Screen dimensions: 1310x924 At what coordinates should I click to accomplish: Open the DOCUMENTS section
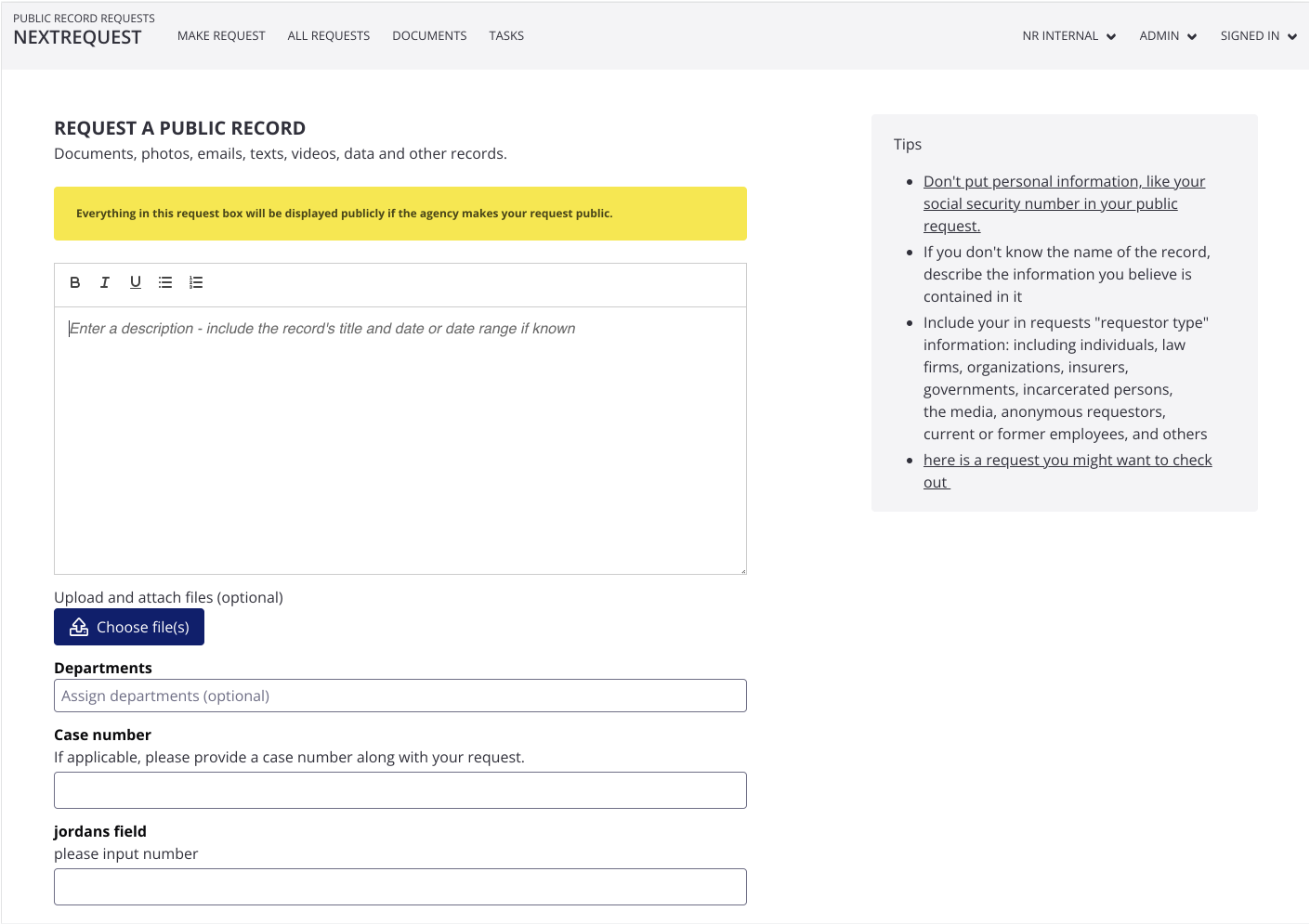pyautogui.click(x=429, y=35)
